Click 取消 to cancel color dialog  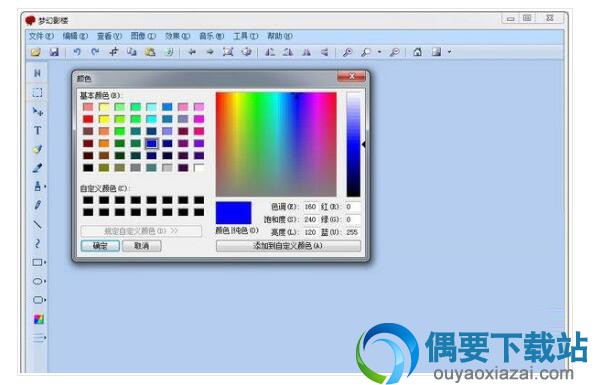coord(142,246)
